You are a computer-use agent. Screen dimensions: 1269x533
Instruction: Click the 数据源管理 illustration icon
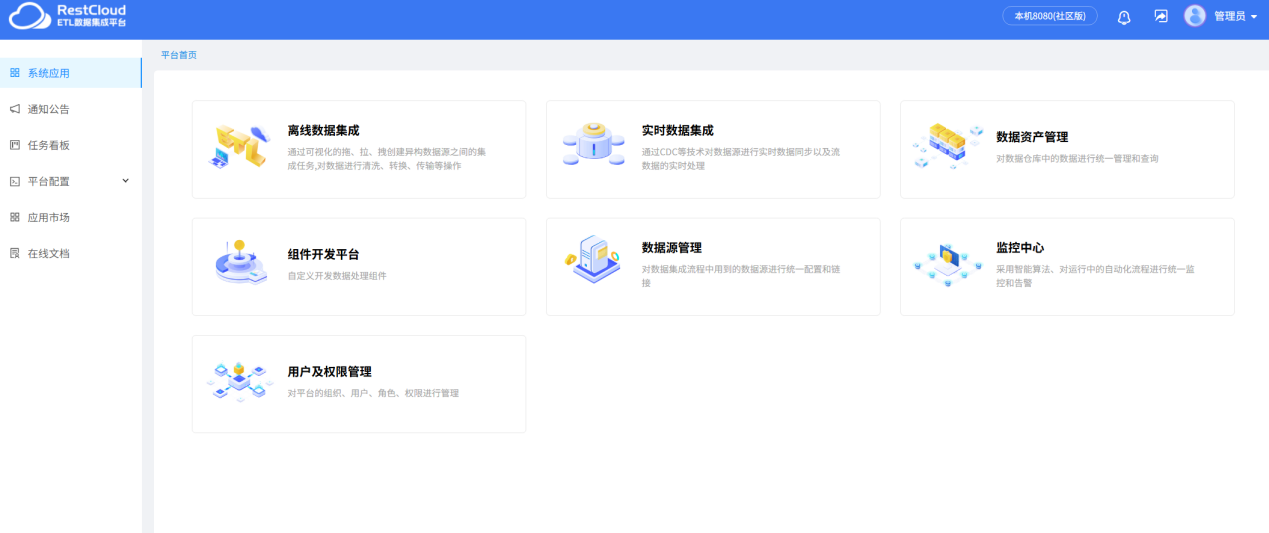[593, 260]
